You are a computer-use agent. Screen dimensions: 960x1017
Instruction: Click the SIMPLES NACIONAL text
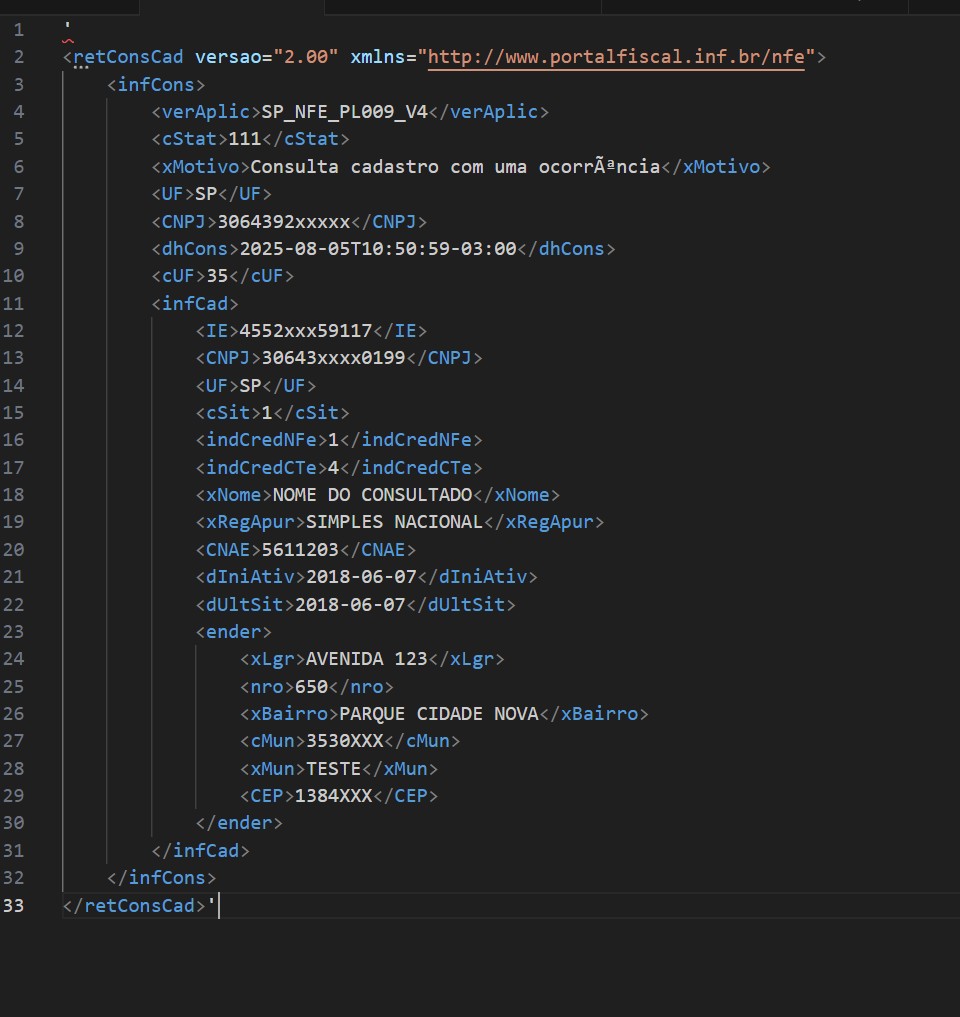(x=394, y=522)
